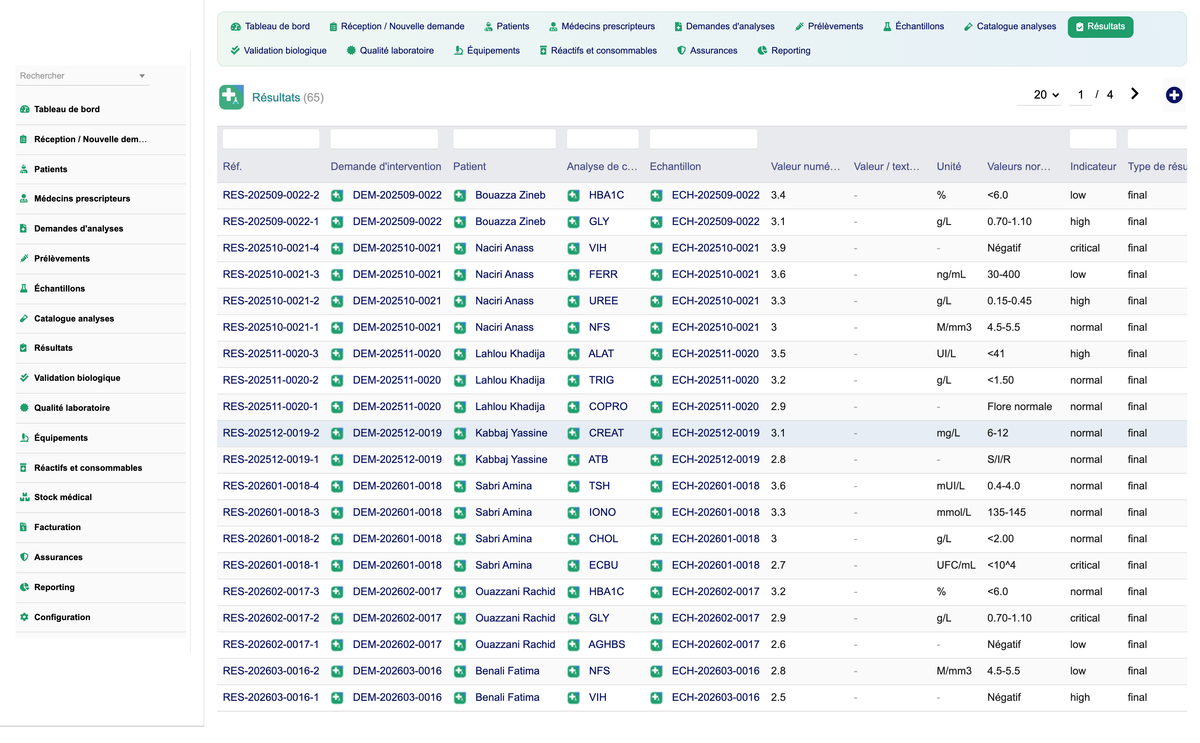This screenshot has height=743, width=1200.
Task: Click demand icon in RES-202509-0022-2 row
Action: coord(337,195)
